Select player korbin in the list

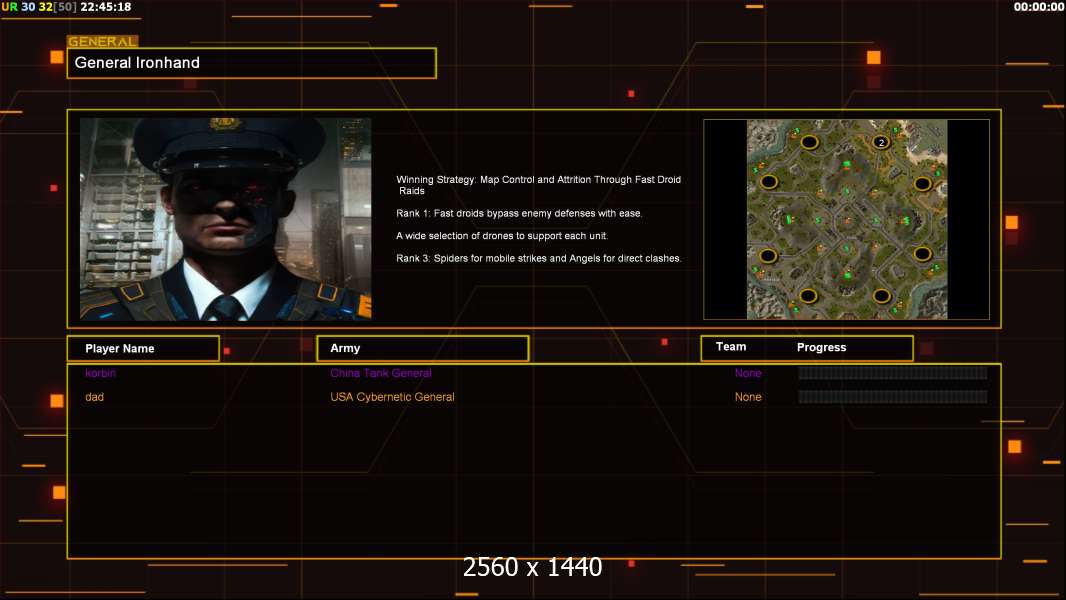point(101,373)
